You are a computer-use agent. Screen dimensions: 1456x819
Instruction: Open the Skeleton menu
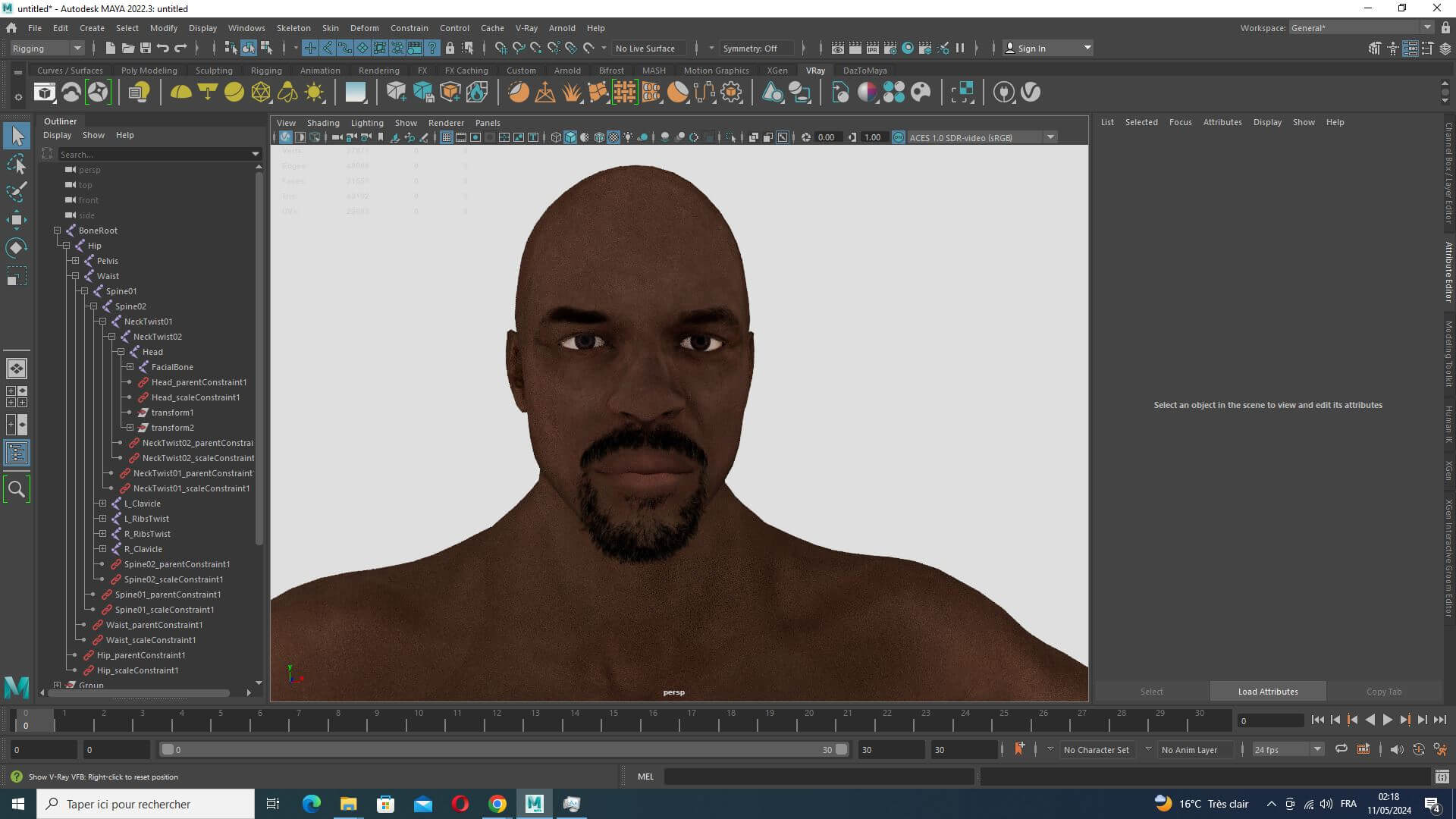[x=293, y=28]
